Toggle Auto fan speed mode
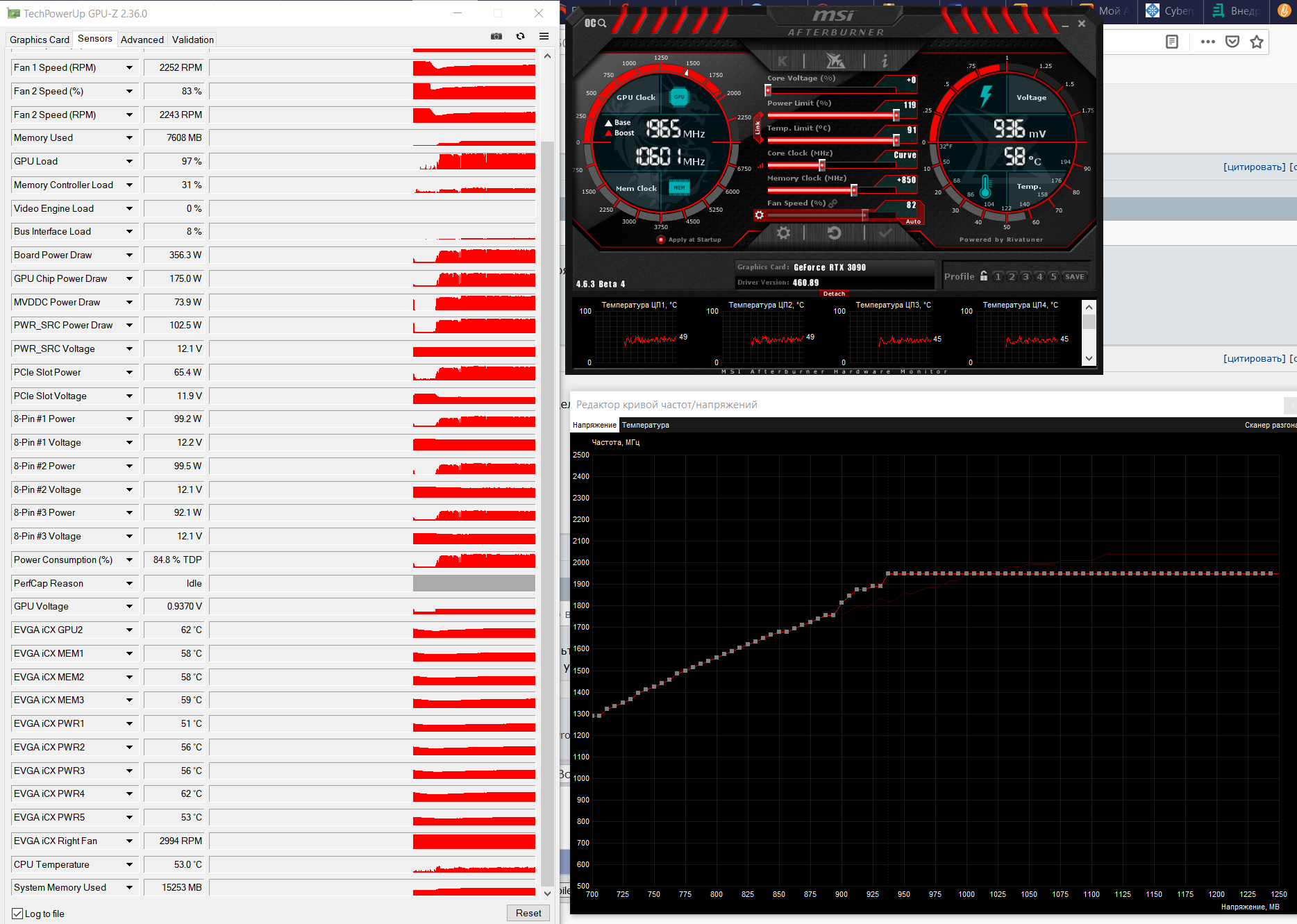 [x=913, y=221]
